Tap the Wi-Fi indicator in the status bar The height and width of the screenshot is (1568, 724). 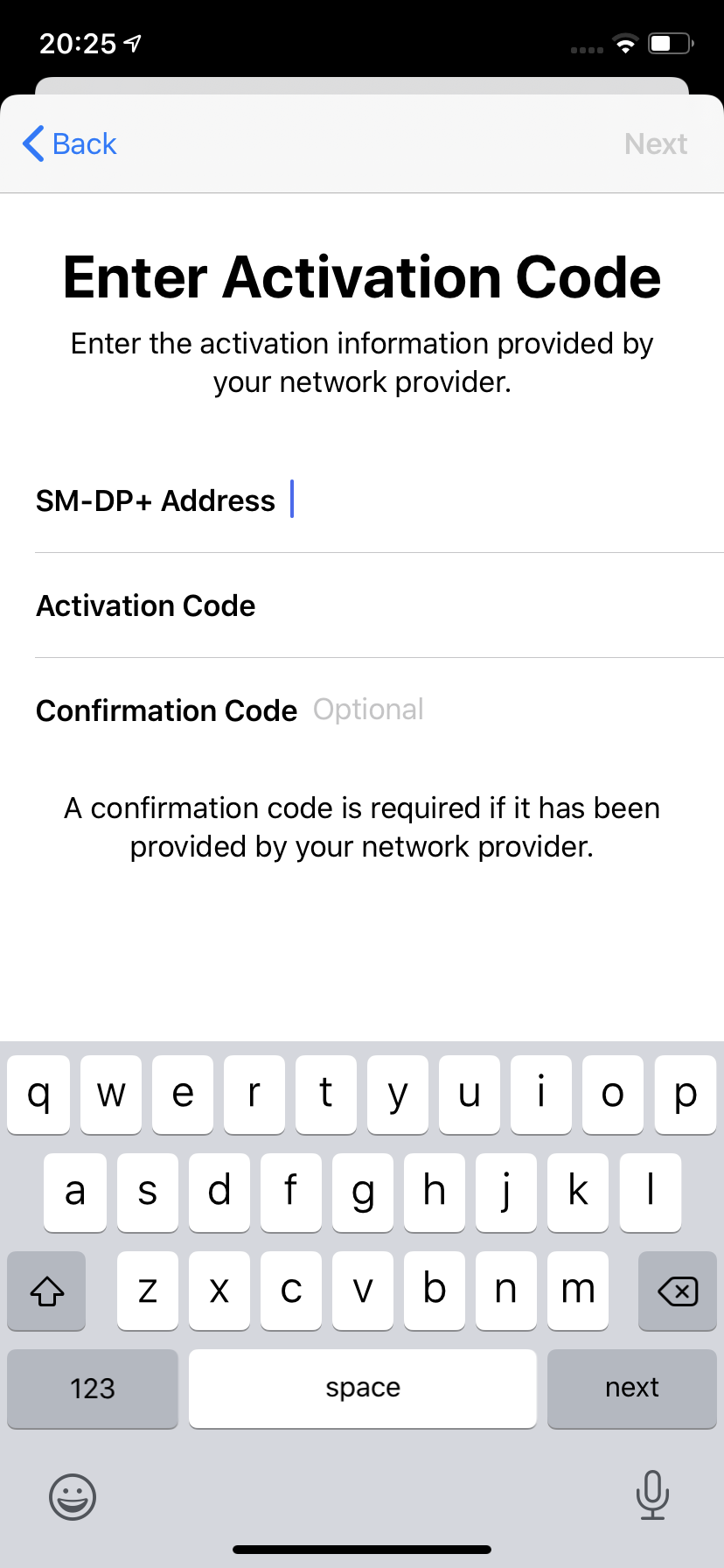click(x=625, y=43)
